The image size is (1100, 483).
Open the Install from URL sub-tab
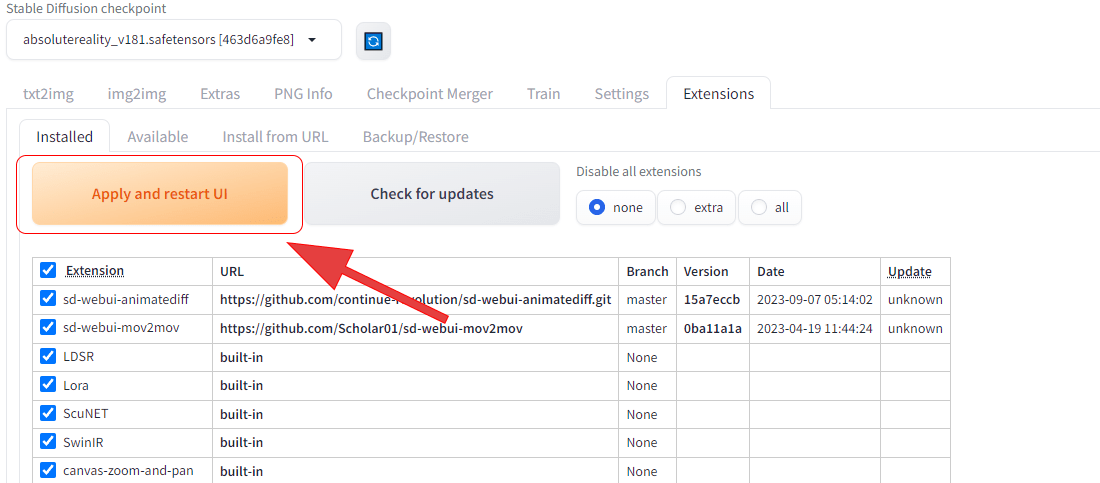(x=275, y=137)
